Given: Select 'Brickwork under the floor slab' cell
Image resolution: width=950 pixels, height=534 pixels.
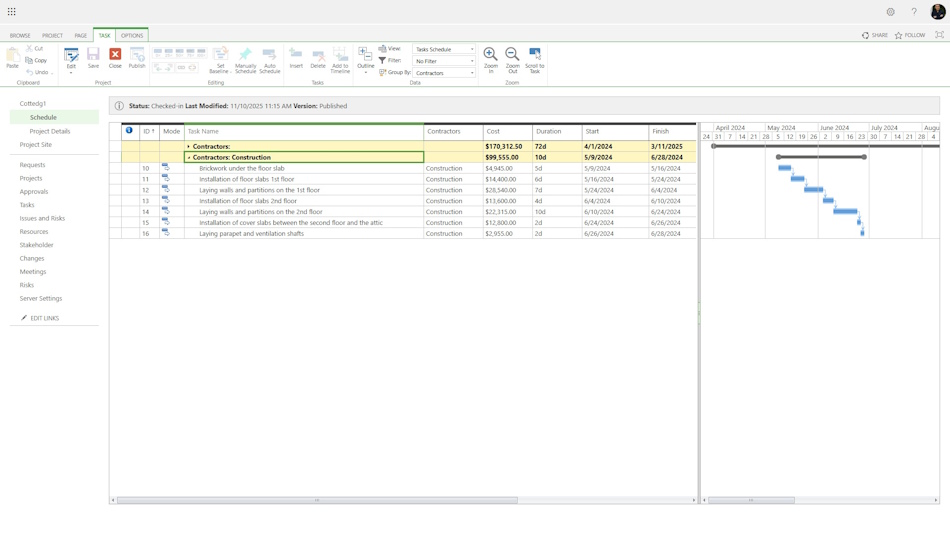Looking at the screenshot, I should (x=304, y=169).
